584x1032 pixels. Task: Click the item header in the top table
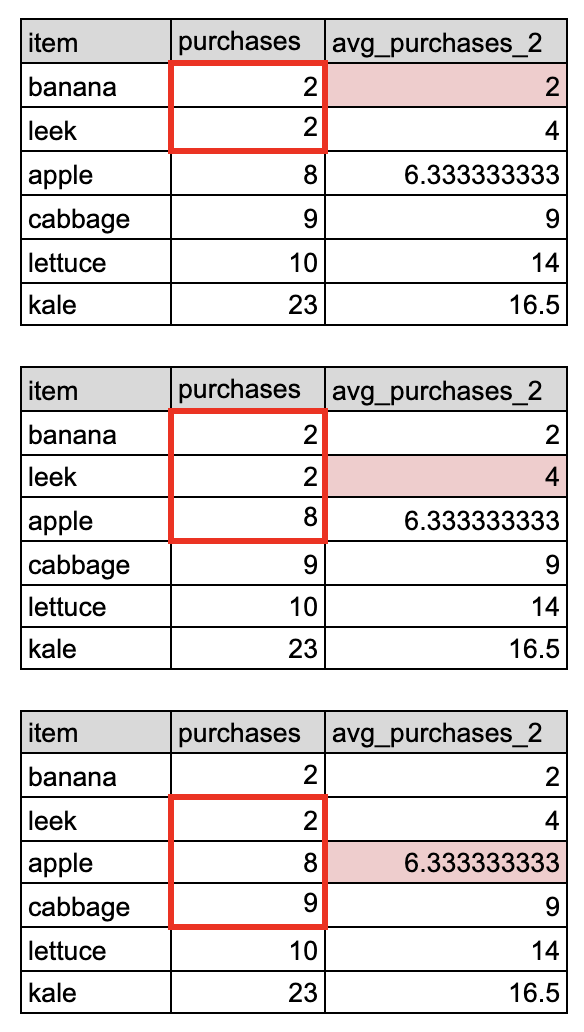point(96,42)
